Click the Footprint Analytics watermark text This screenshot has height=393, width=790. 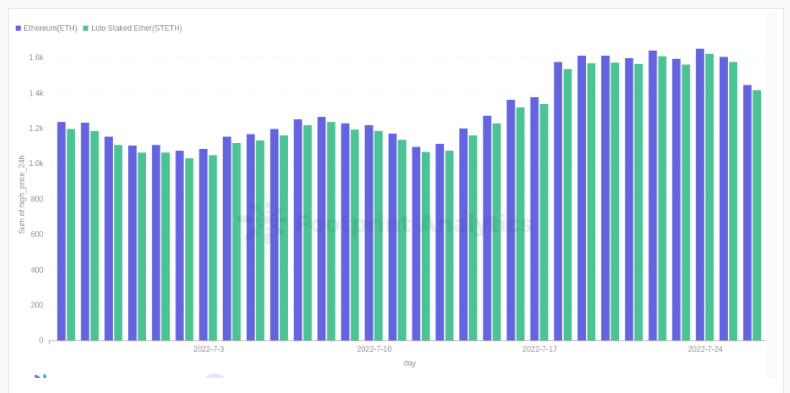[x=413, y=223]
